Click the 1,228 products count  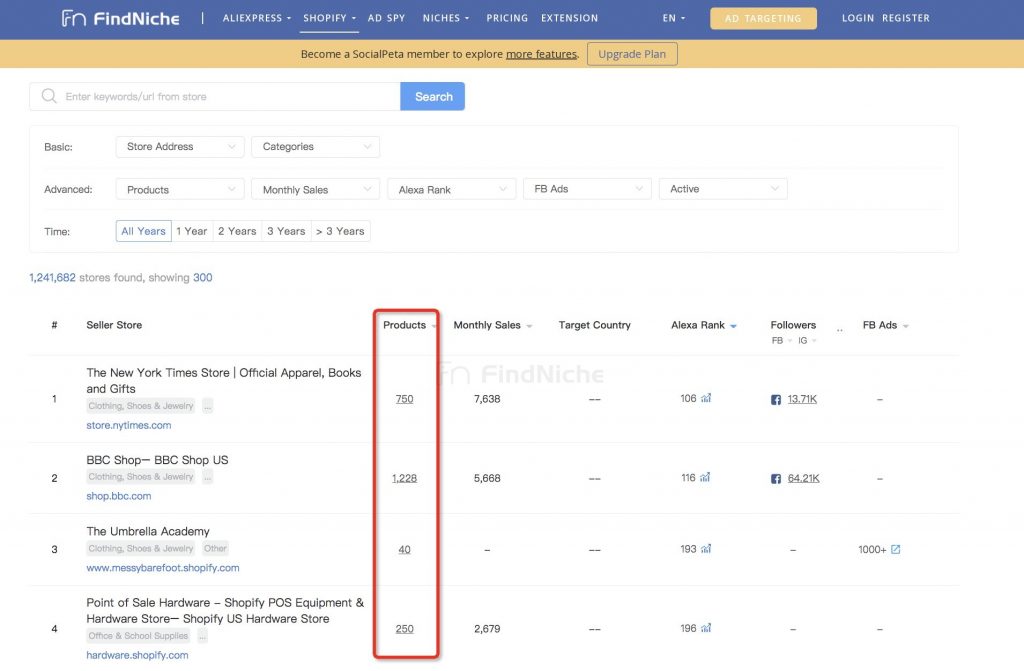[404, 478]
